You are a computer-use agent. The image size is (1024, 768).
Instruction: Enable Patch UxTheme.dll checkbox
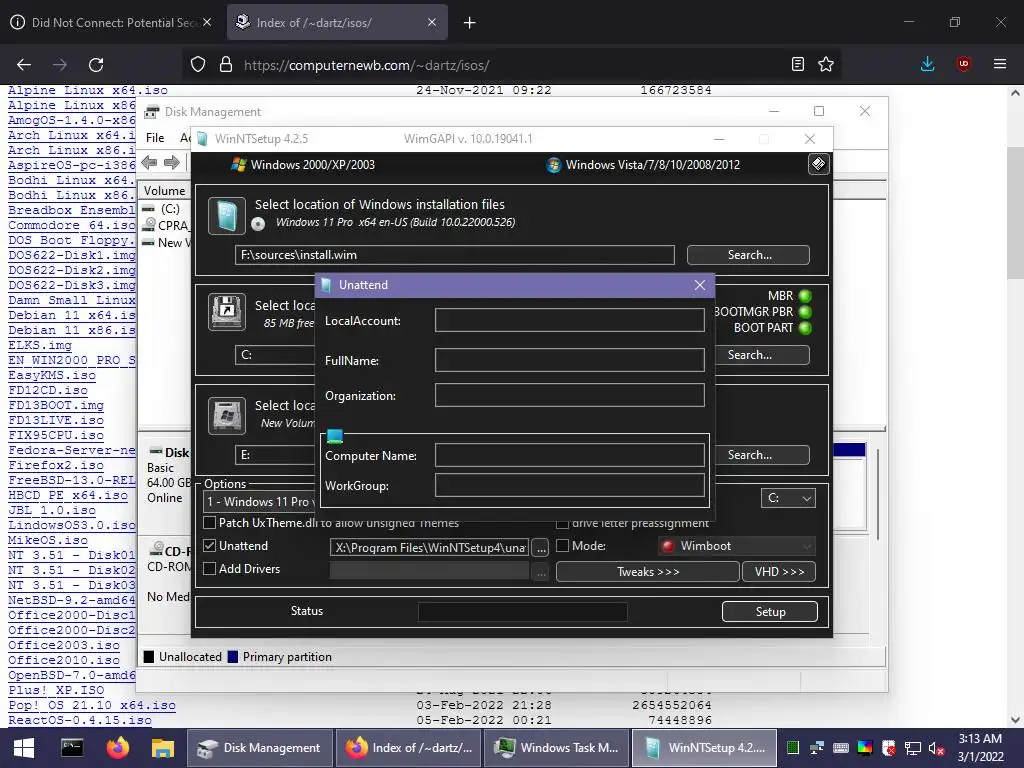pos(210,522)
